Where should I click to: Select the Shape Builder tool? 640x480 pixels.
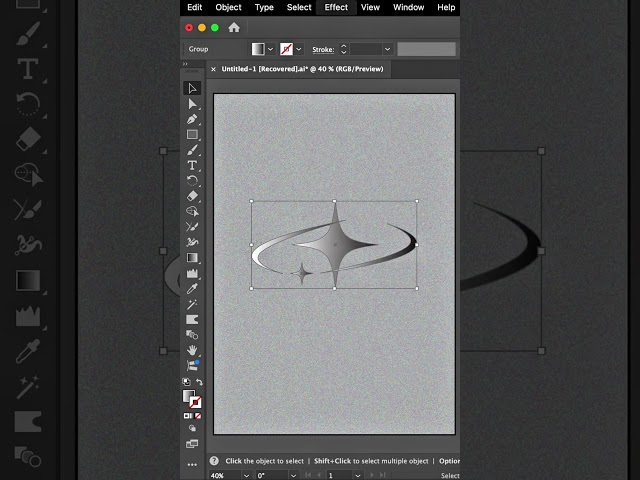[192, 211]
